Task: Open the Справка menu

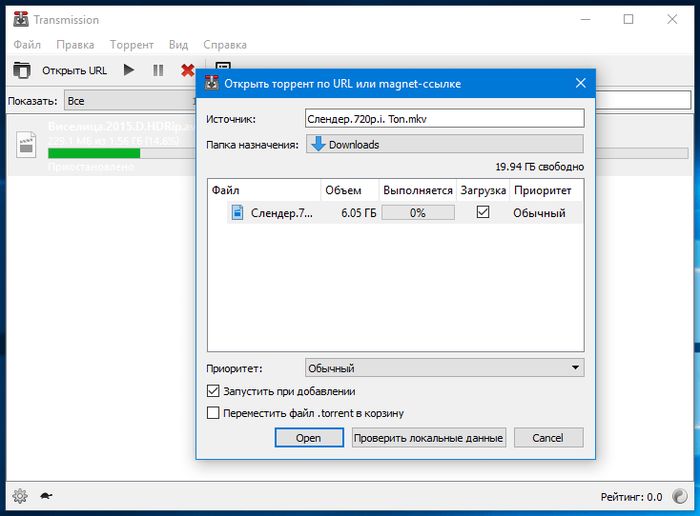Action: pos(224,45)
